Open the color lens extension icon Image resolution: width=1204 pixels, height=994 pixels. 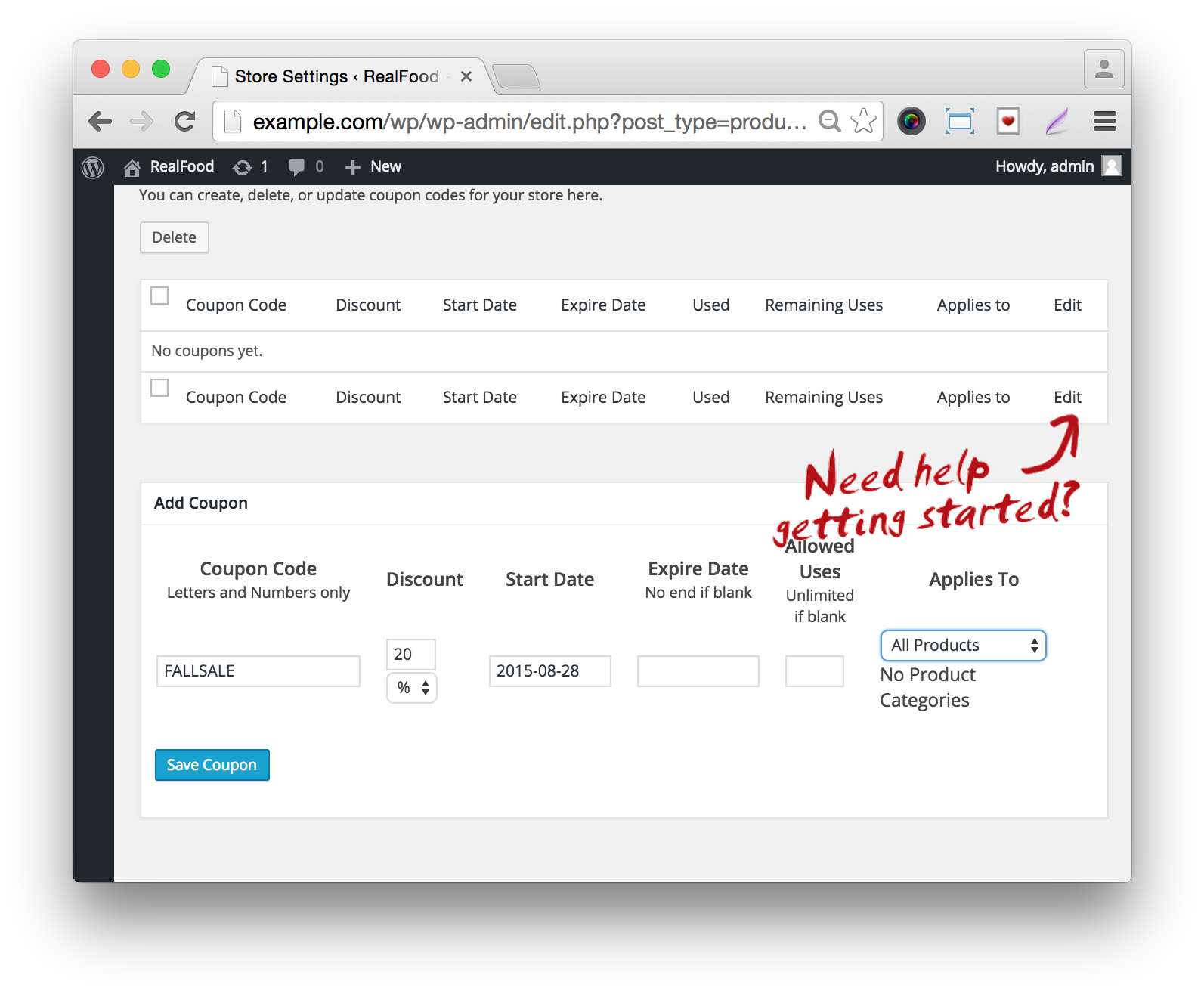click(x=912, y=121)
